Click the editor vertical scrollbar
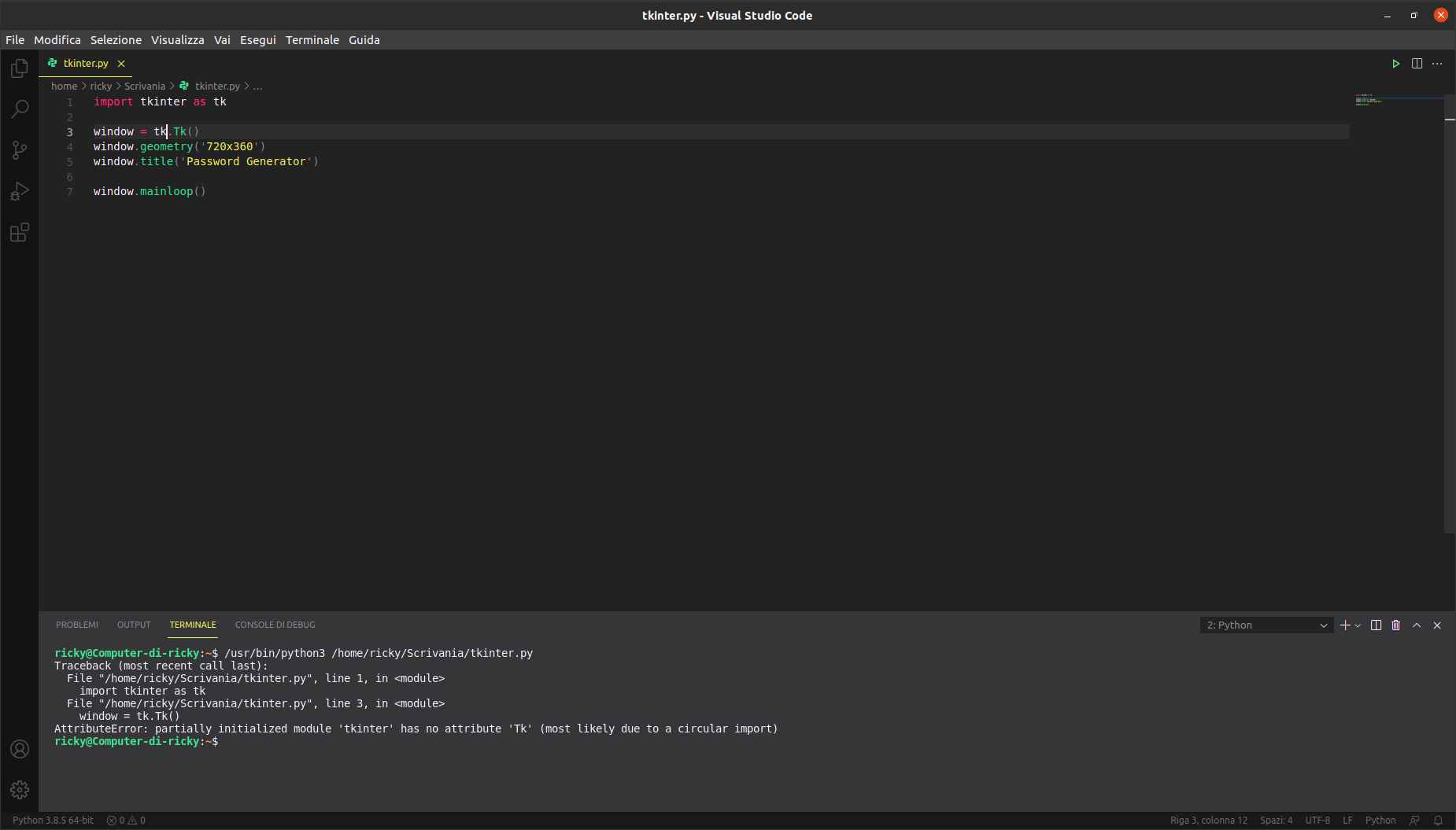The height and width of the screenshot is (830, 1456). pos(1449,315)
